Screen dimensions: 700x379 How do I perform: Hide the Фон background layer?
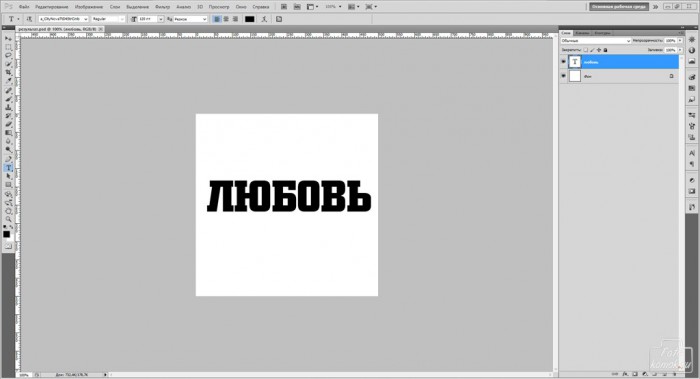563,76
